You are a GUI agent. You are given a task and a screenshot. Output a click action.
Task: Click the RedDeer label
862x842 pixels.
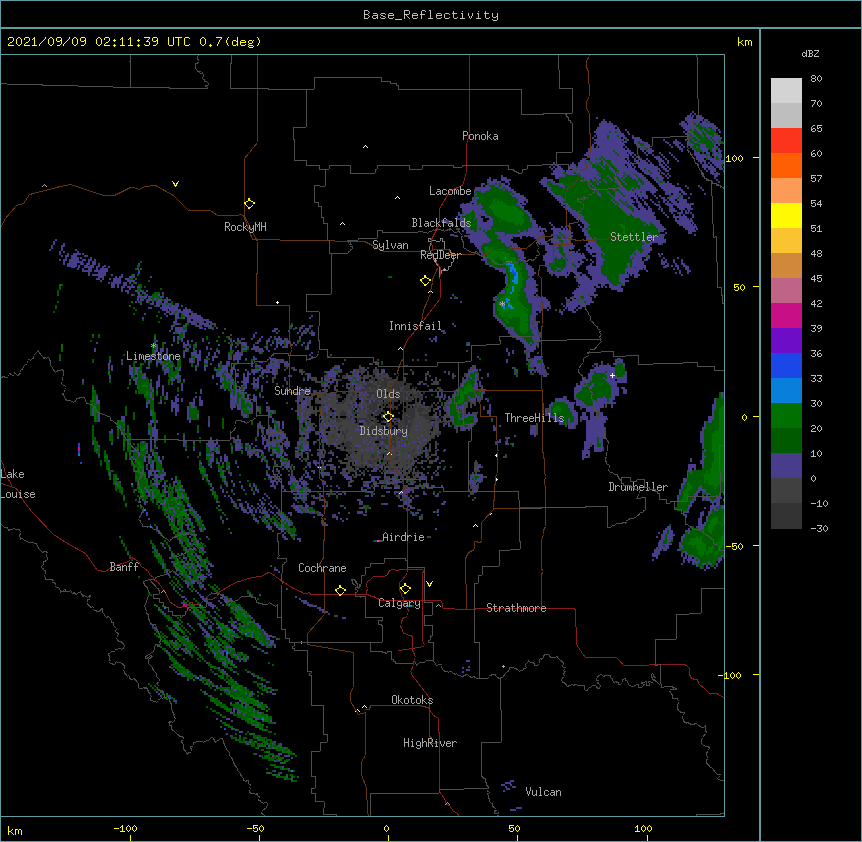coord(440,255)
